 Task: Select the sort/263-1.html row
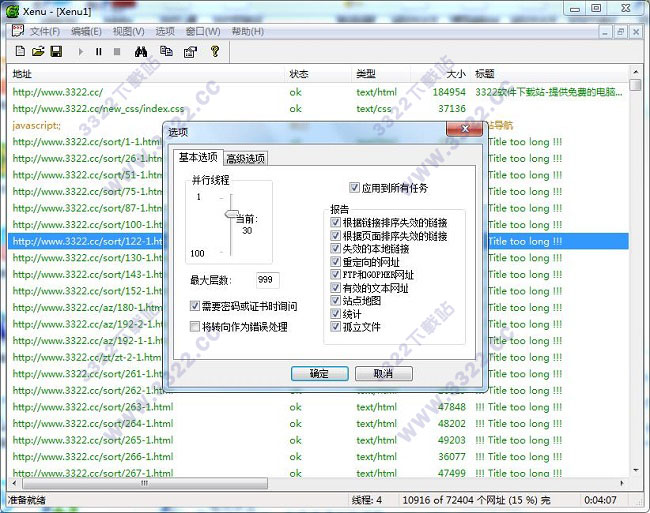point(318,407)
